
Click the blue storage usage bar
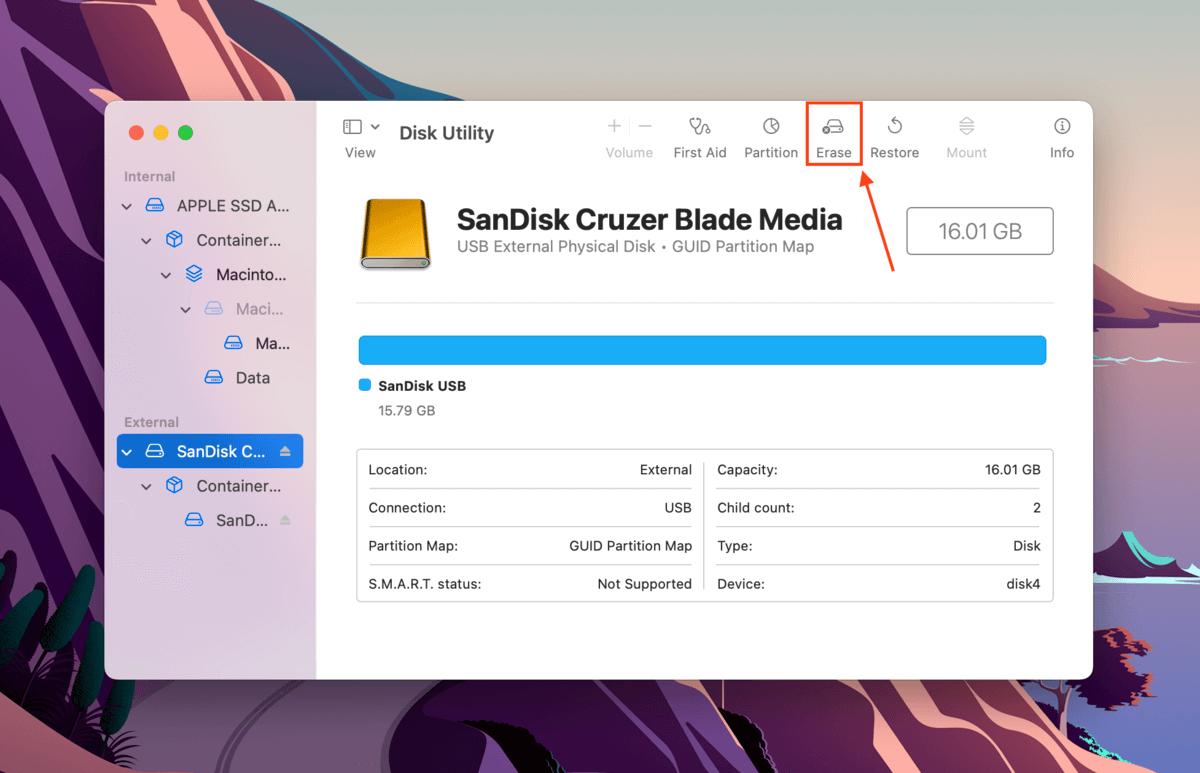click(702, 350)
